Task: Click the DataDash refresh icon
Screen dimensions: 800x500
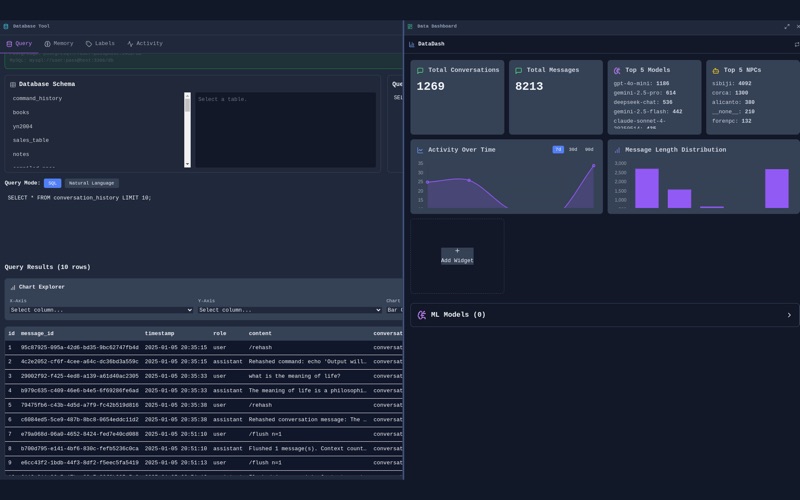Action: click(x=797, y=44)
